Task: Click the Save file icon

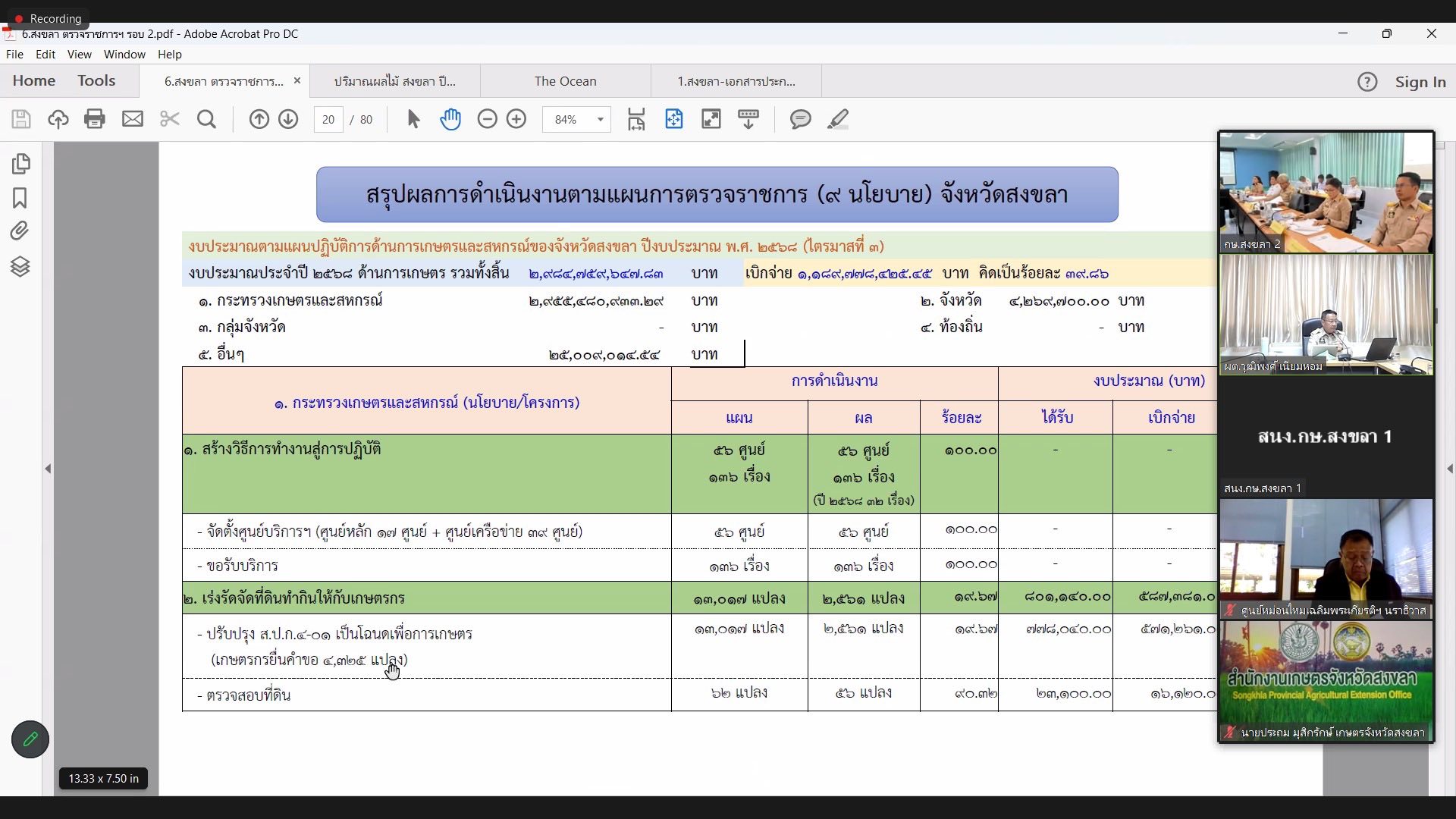Action: (x=21, y=119)
